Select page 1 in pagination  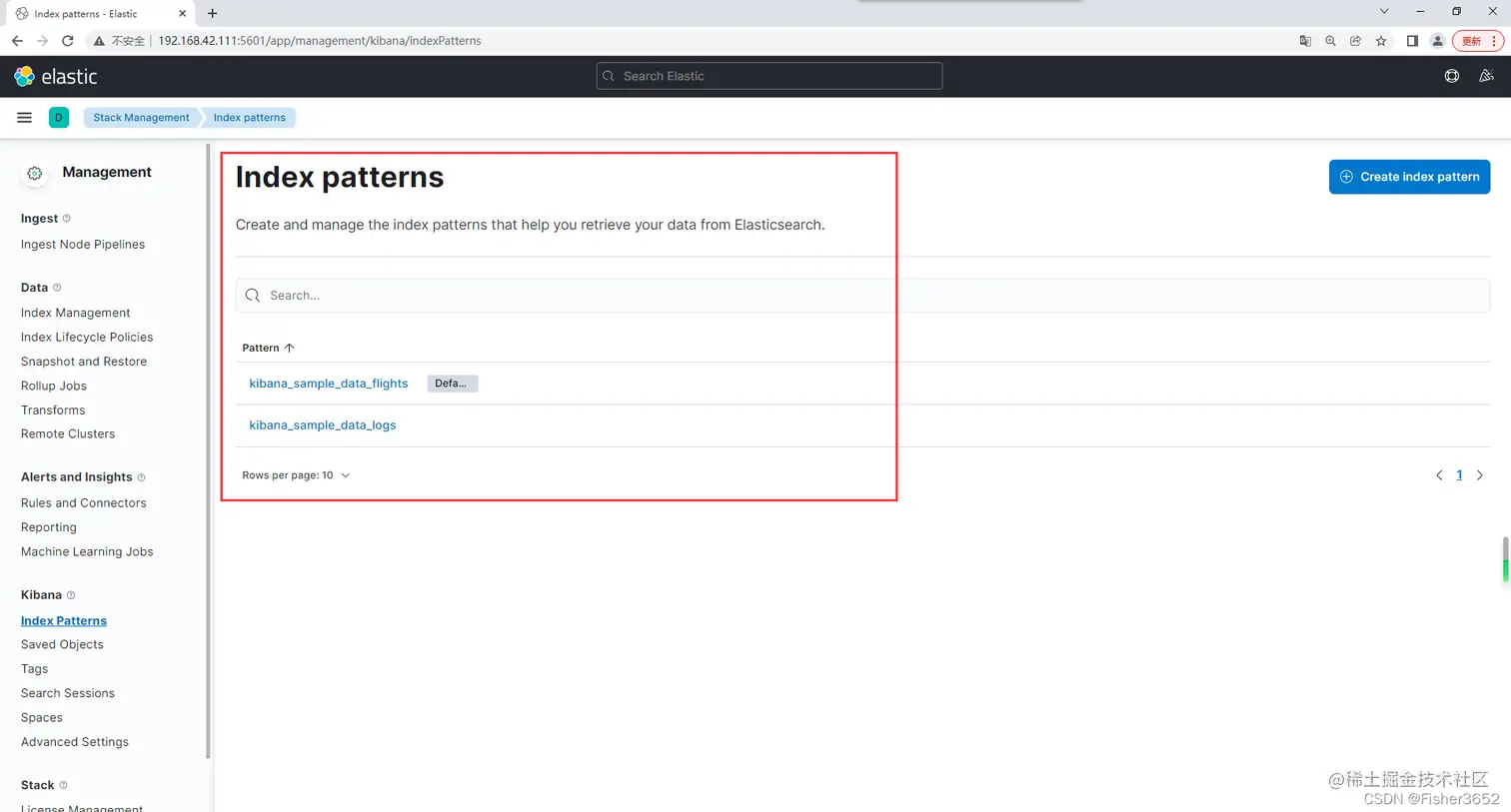point(1459,475)
